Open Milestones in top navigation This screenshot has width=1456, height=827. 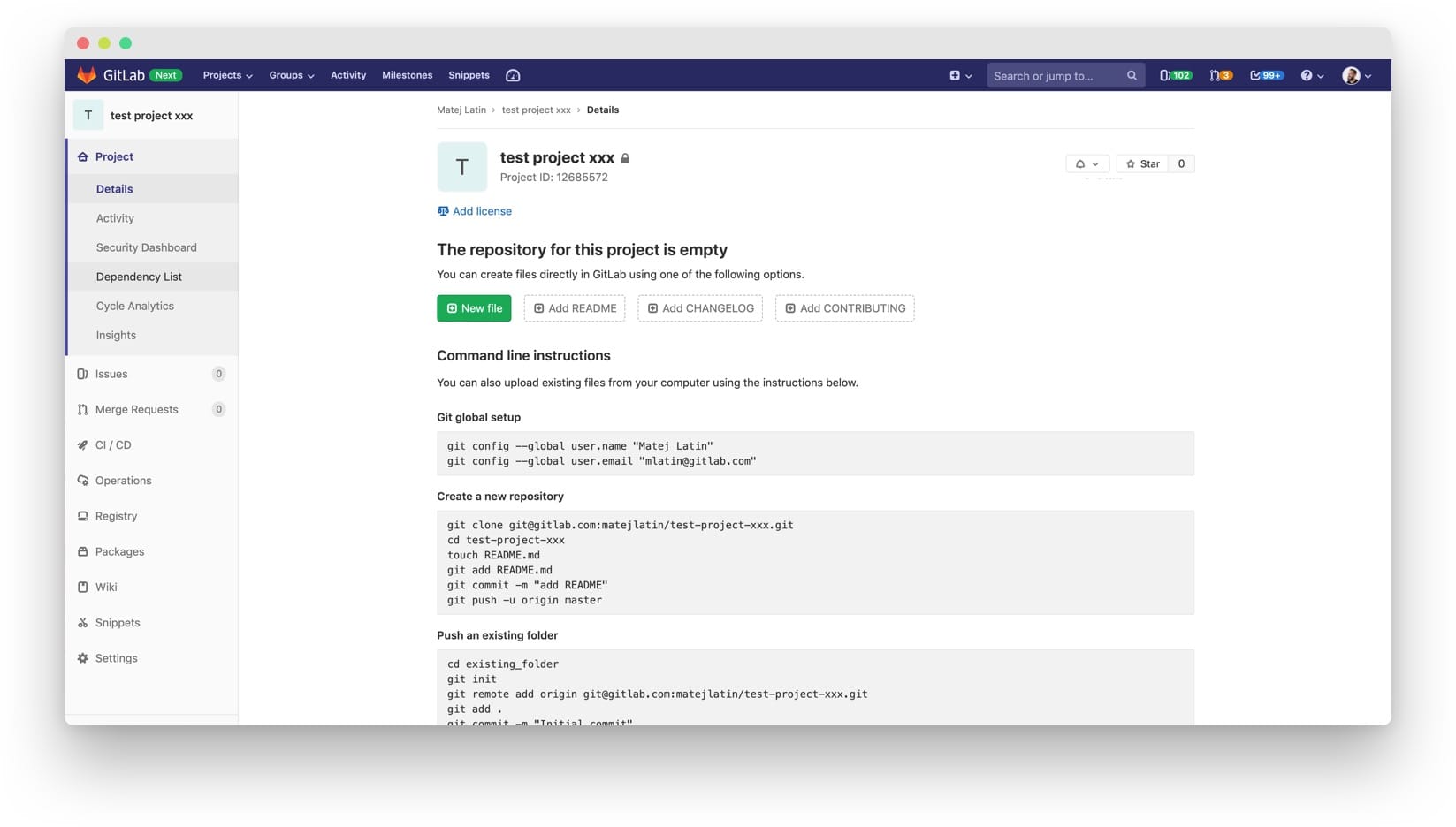click(x=408, y=75)
